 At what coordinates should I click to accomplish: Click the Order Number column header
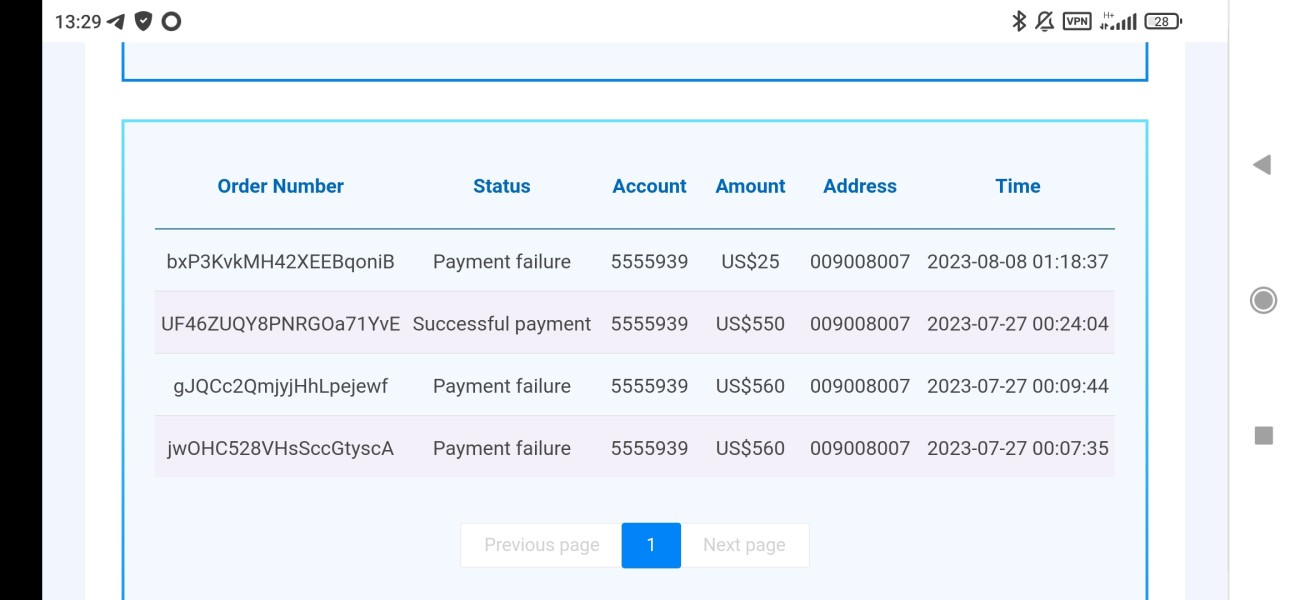click(x=280, y=186)
